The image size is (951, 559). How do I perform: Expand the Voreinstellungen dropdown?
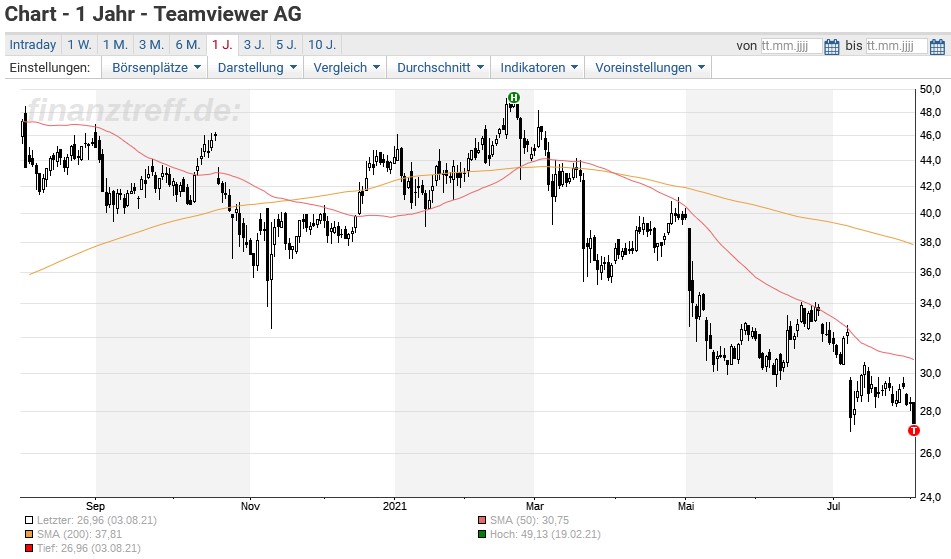pyautogui.click(x=649, y=67)
